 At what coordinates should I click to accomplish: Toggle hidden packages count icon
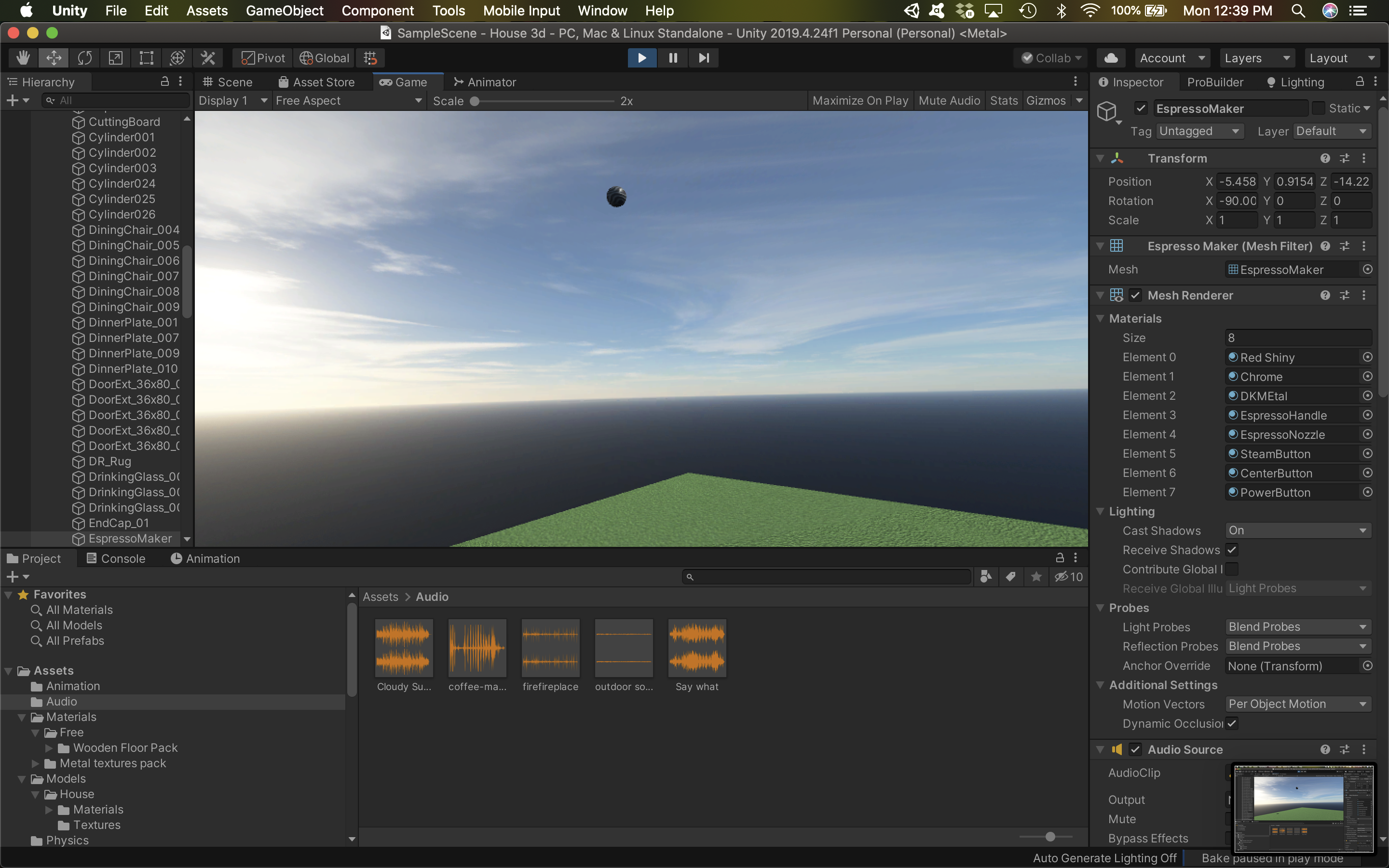tap(1068, 576)
